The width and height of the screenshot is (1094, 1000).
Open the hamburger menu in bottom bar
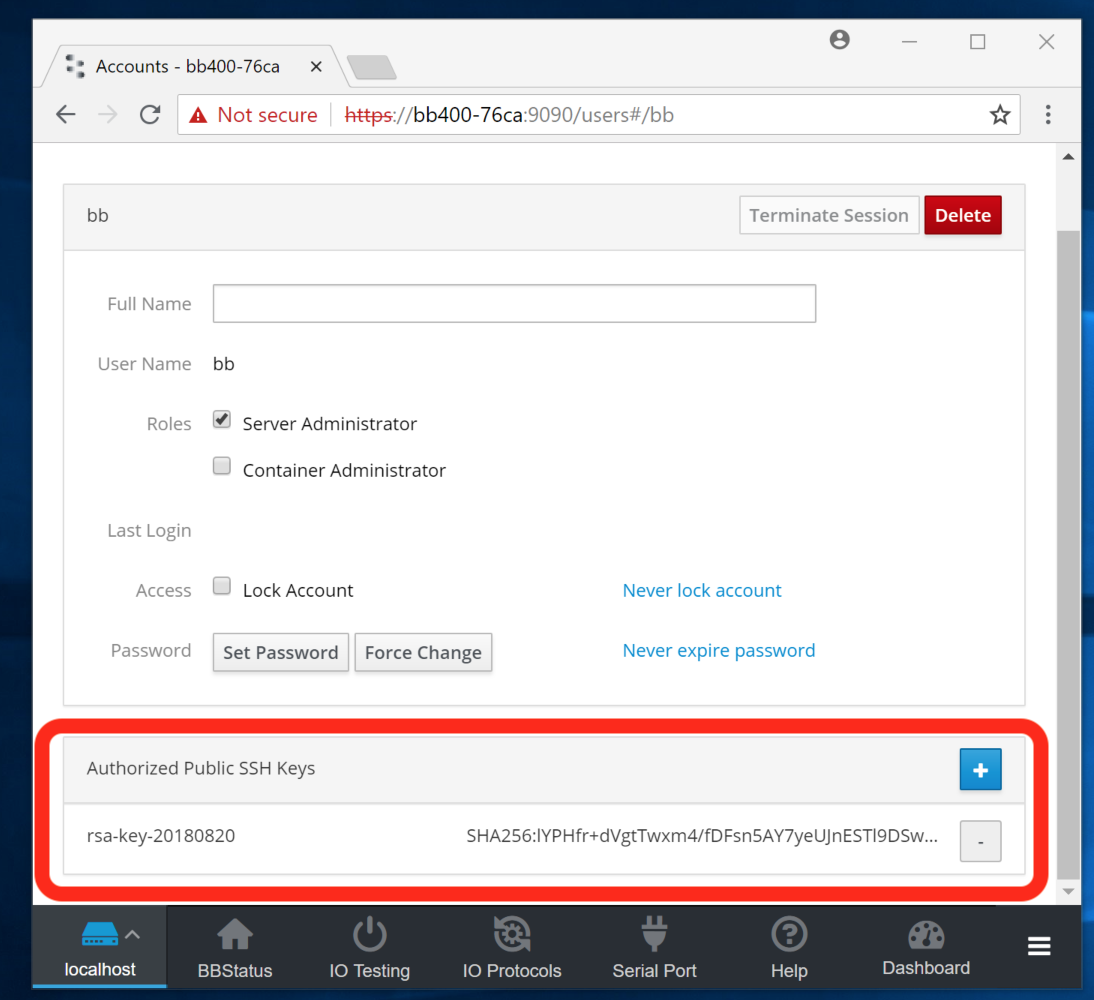pyautogui.click(x=1039, y=947)
